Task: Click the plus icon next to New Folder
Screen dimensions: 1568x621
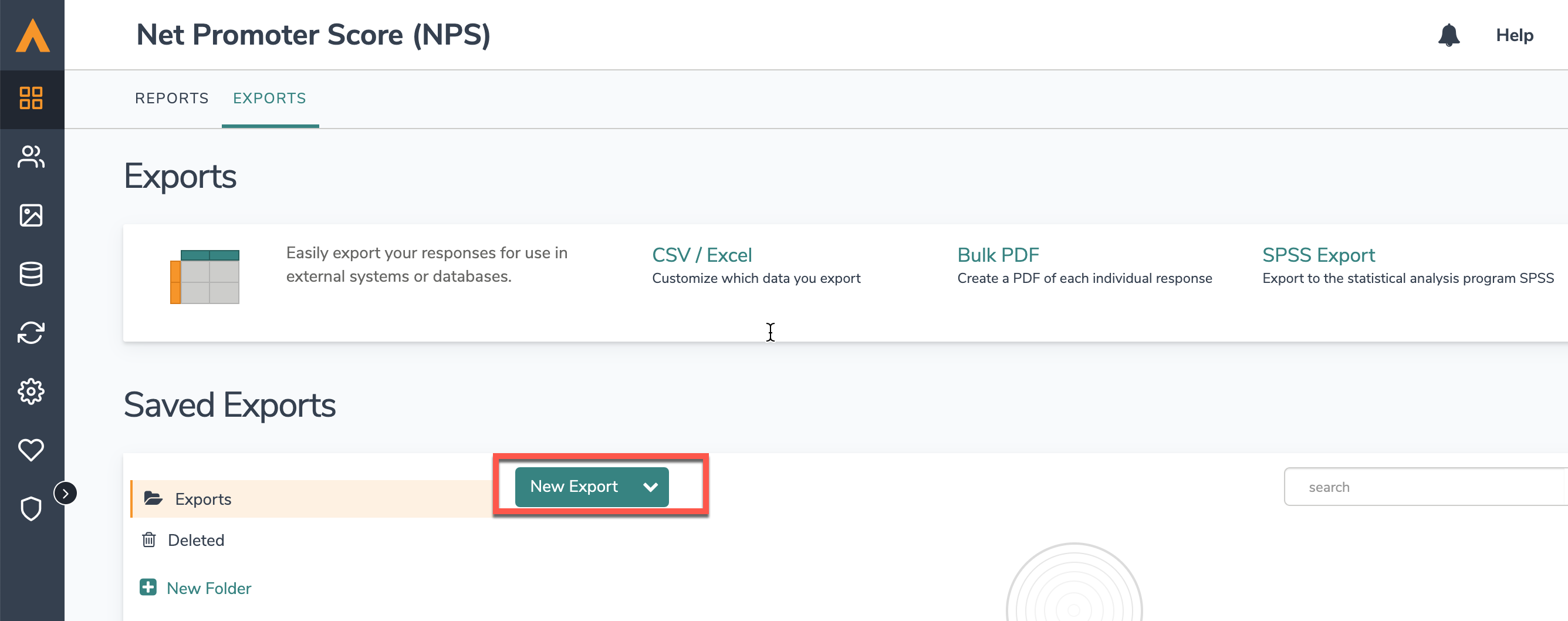Action: point(148,587)
